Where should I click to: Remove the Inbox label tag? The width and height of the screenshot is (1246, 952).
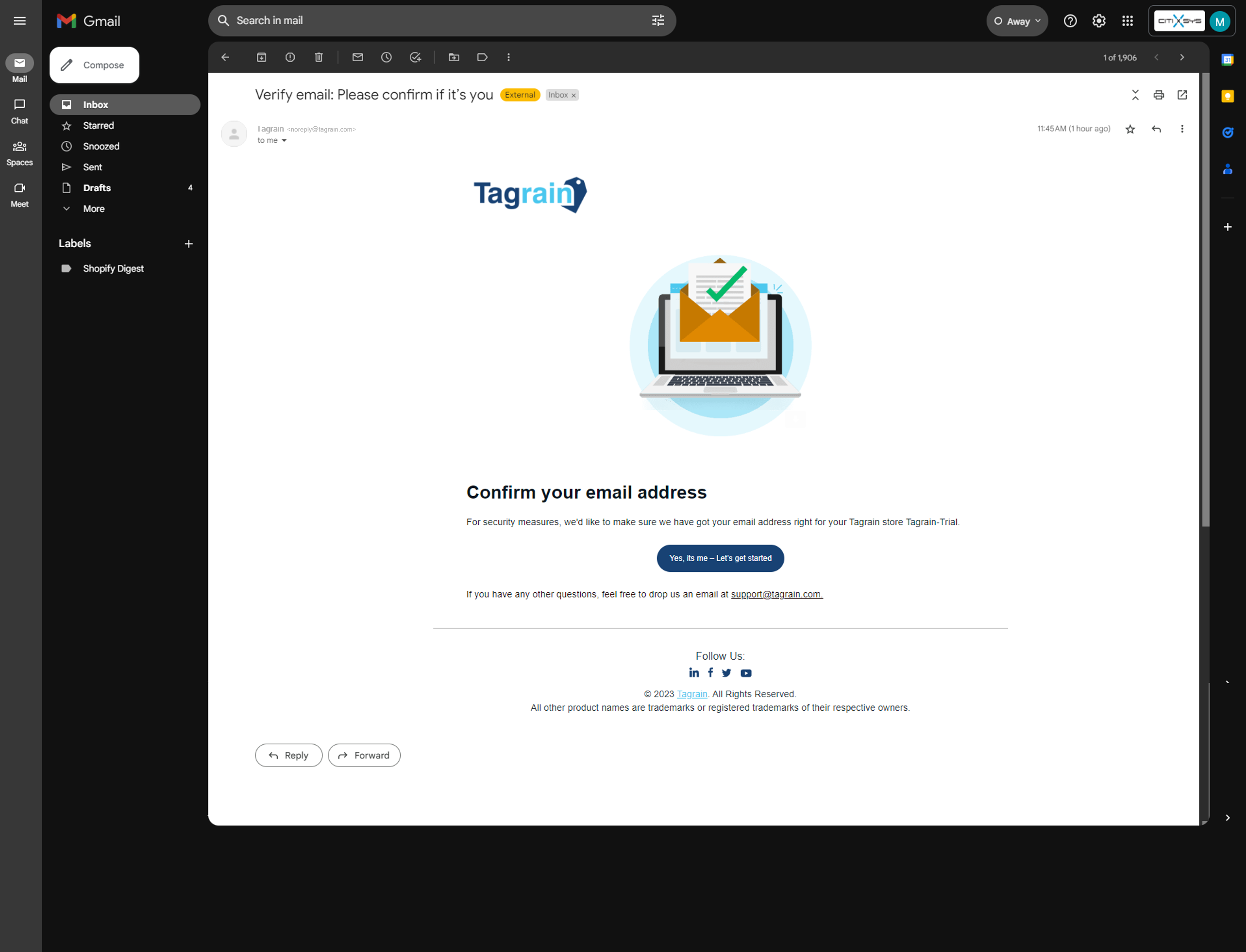(573, 95)
